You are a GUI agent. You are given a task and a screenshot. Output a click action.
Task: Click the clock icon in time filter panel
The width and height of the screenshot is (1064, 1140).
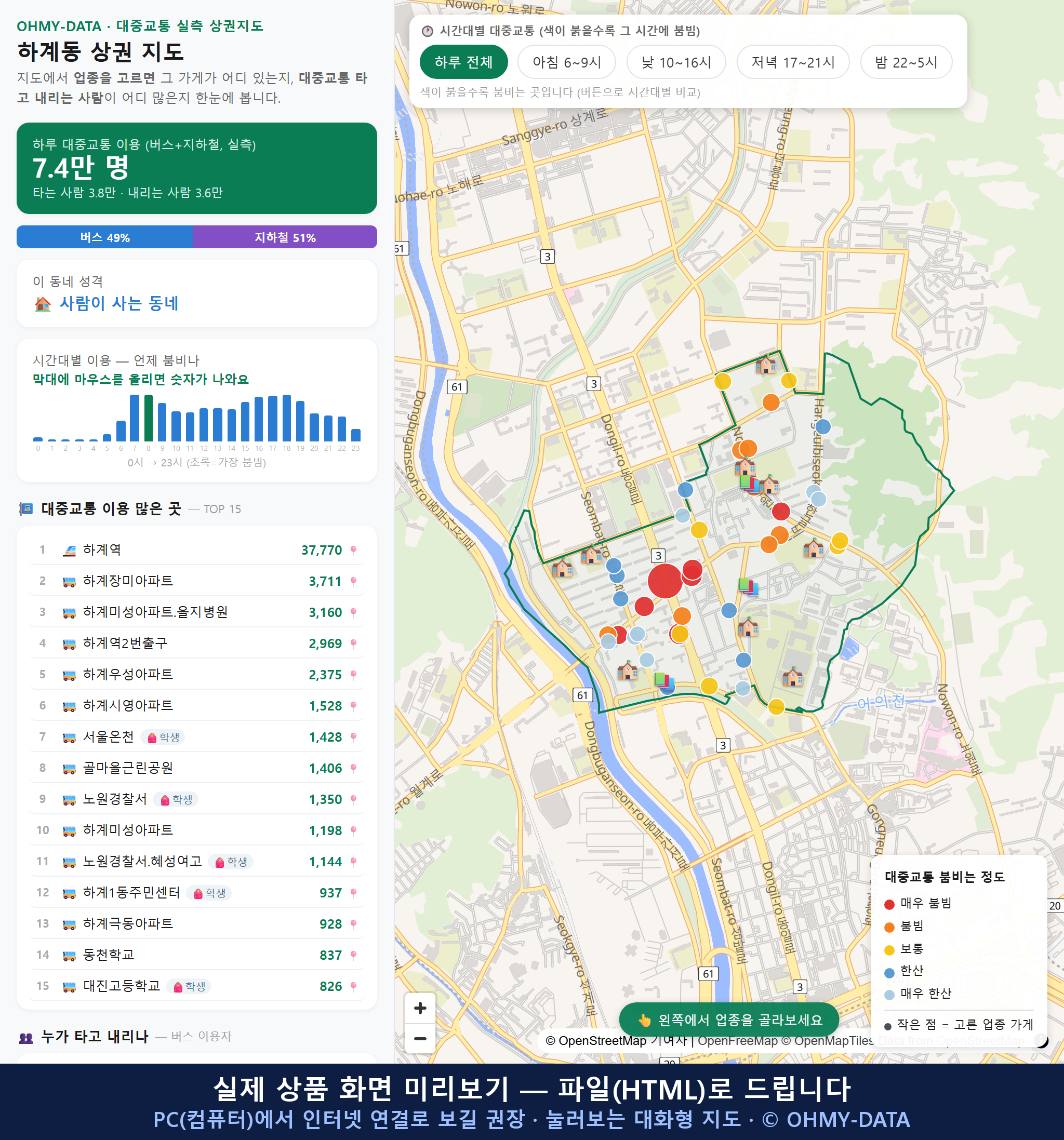pyautogui.click(x=427, y=31)
